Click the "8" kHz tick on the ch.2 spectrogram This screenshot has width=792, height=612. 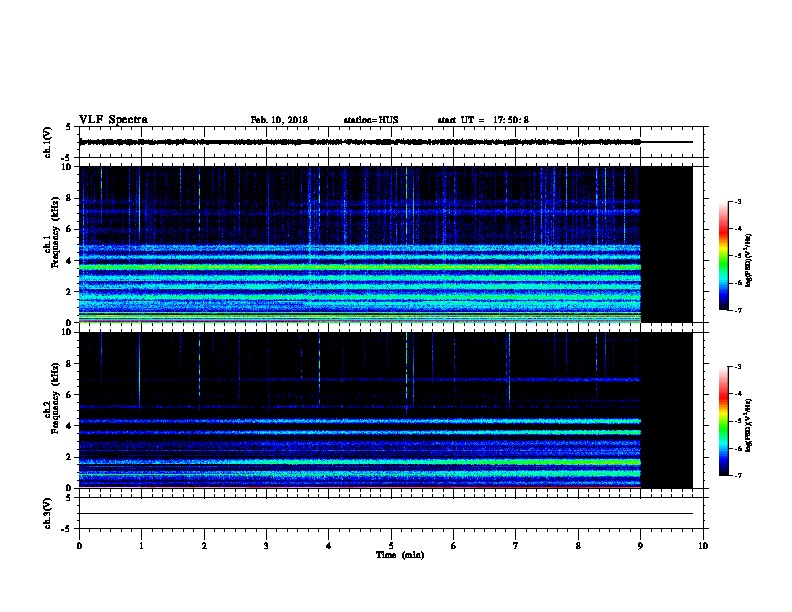pos(69,364)
